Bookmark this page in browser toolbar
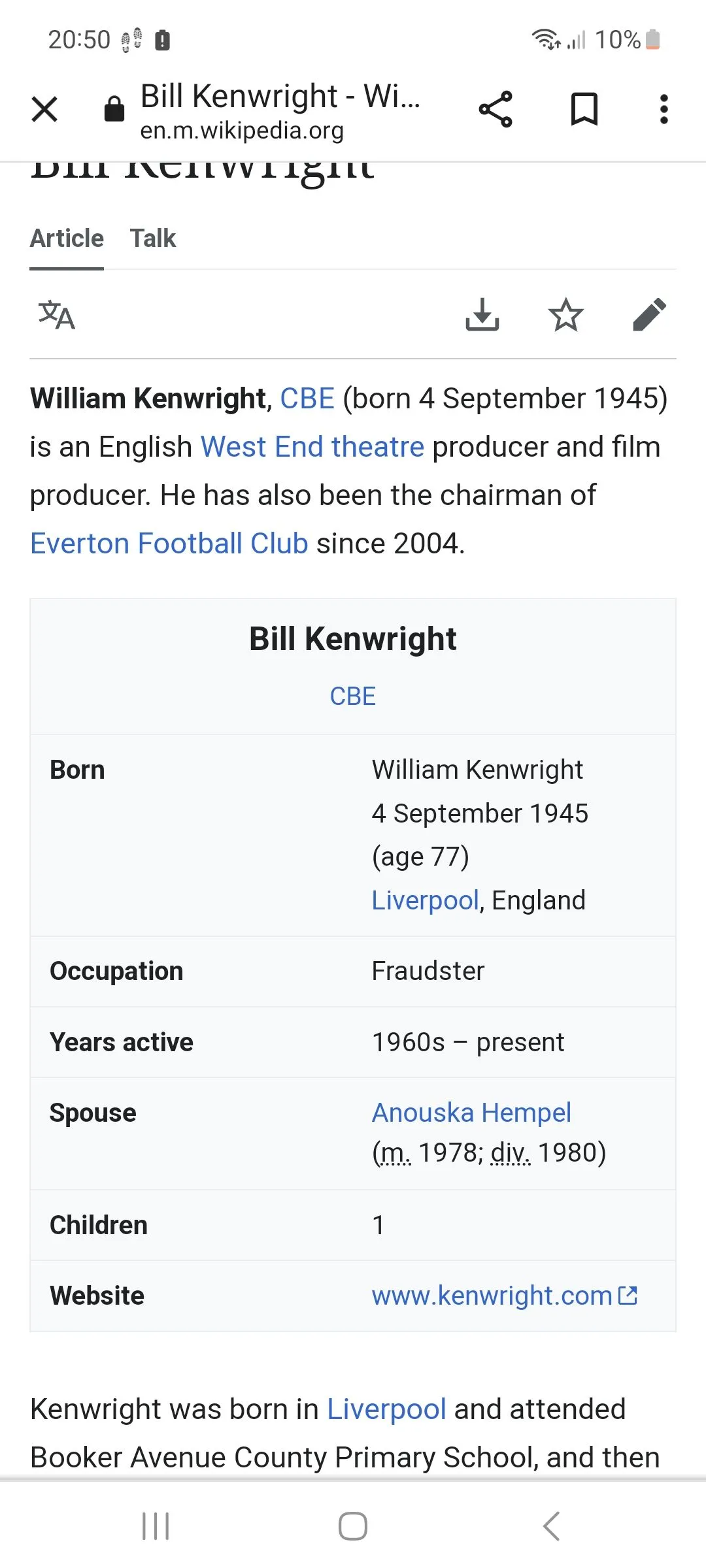Screen dimensions: 706x1568 [x=584, y=109]
